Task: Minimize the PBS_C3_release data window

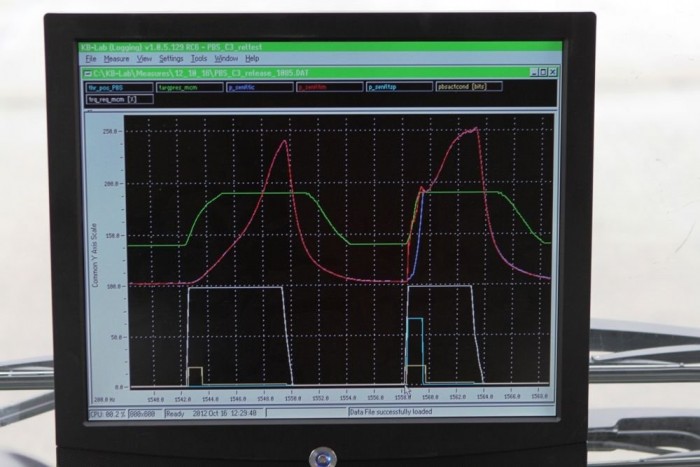Action: click(533, 72)
